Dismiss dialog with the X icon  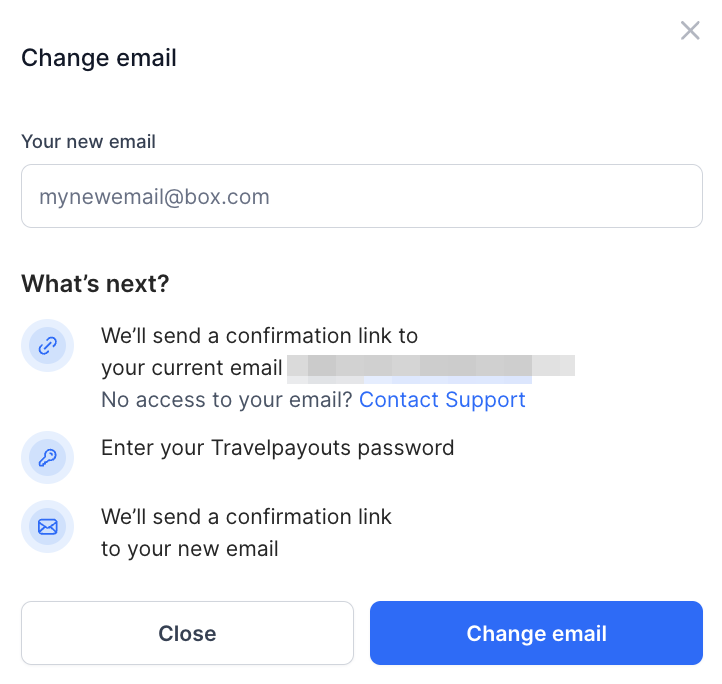(690, 31)
